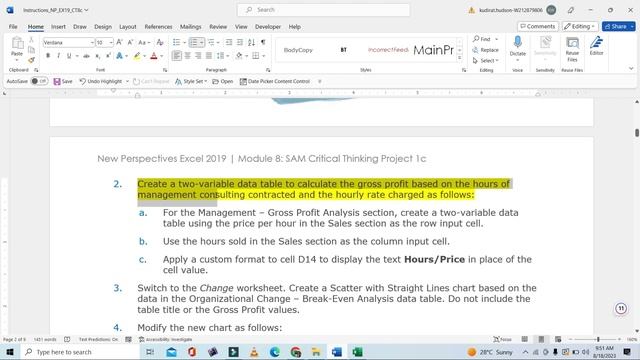Align text to the right
This screenshot has height=360, width=640.
coord(198,56)
